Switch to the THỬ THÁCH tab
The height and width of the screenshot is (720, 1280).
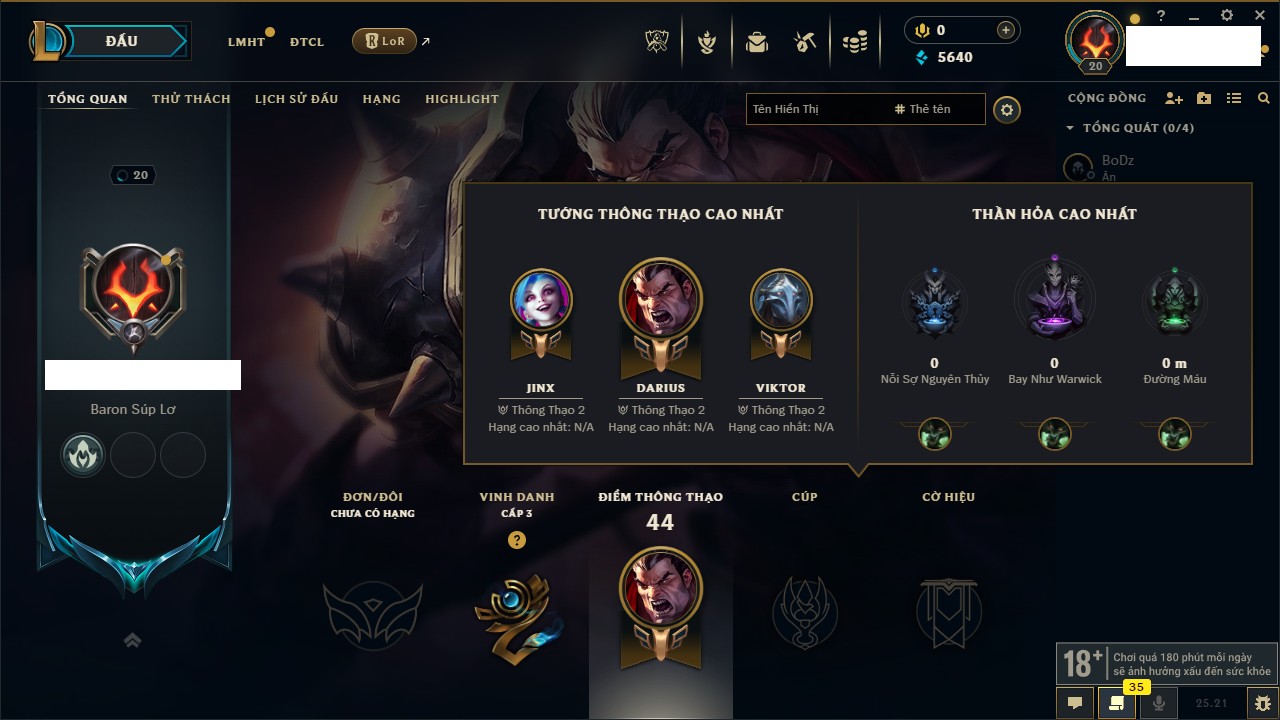pyautogui.click(x=191, y=99)
